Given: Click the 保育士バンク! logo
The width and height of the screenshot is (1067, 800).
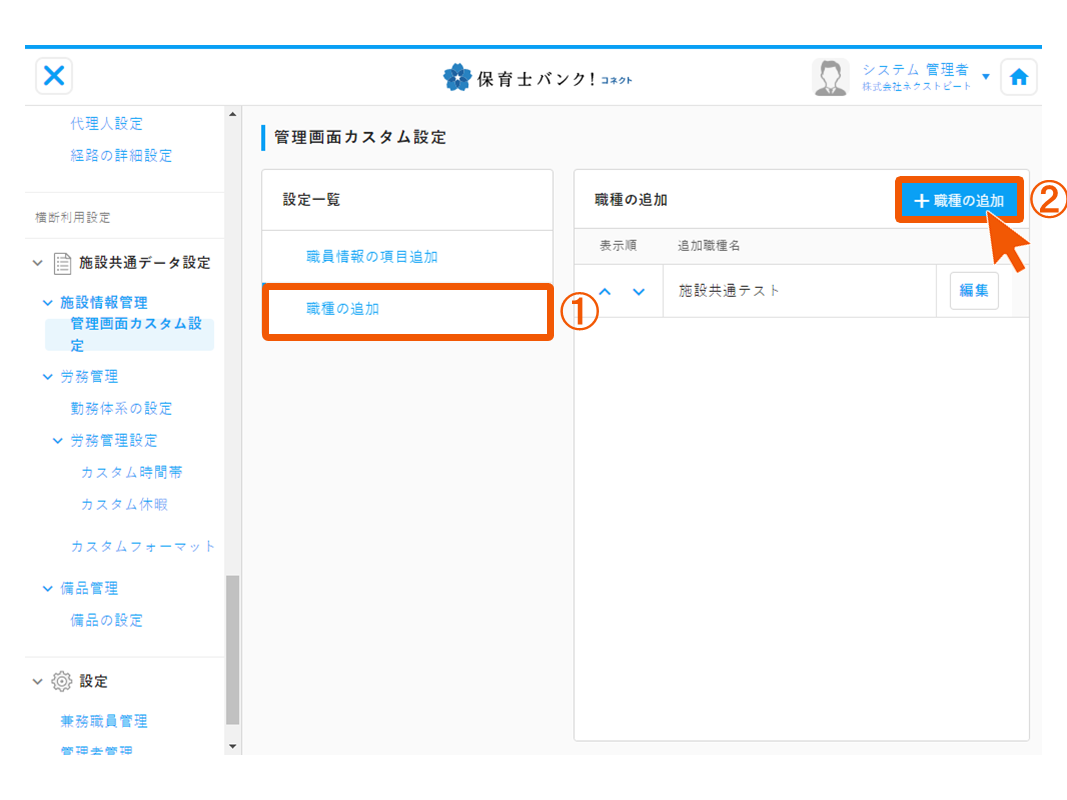Looking at the screenshot, I should tap(538, 78).
